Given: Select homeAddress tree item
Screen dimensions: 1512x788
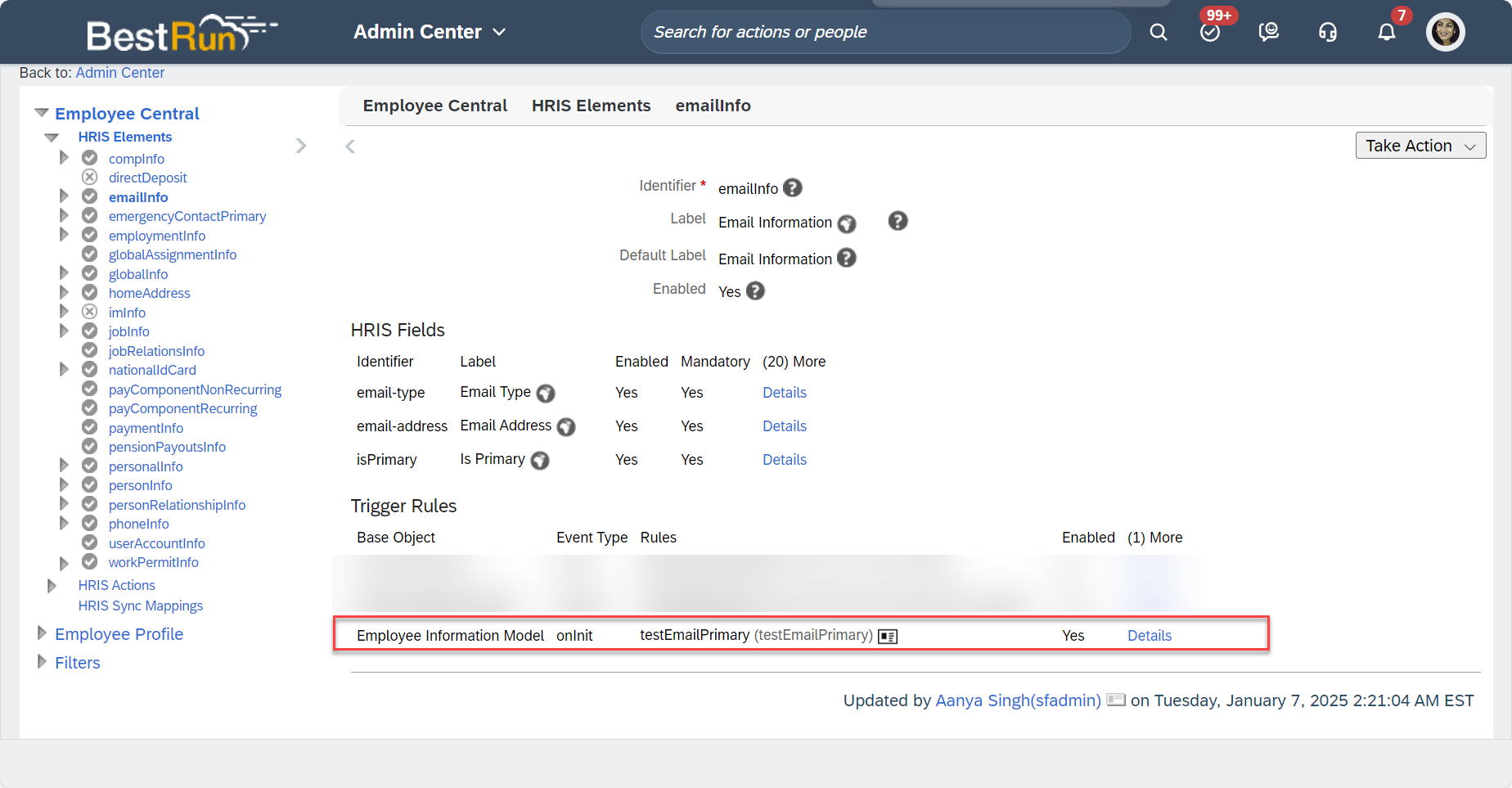Looking at the screenshot, I should [149, 293].
